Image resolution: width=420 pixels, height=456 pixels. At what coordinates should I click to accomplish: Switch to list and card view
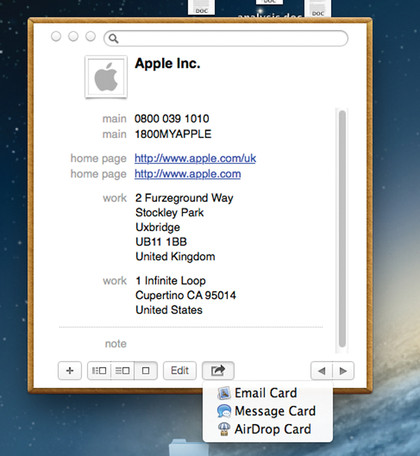122,371
